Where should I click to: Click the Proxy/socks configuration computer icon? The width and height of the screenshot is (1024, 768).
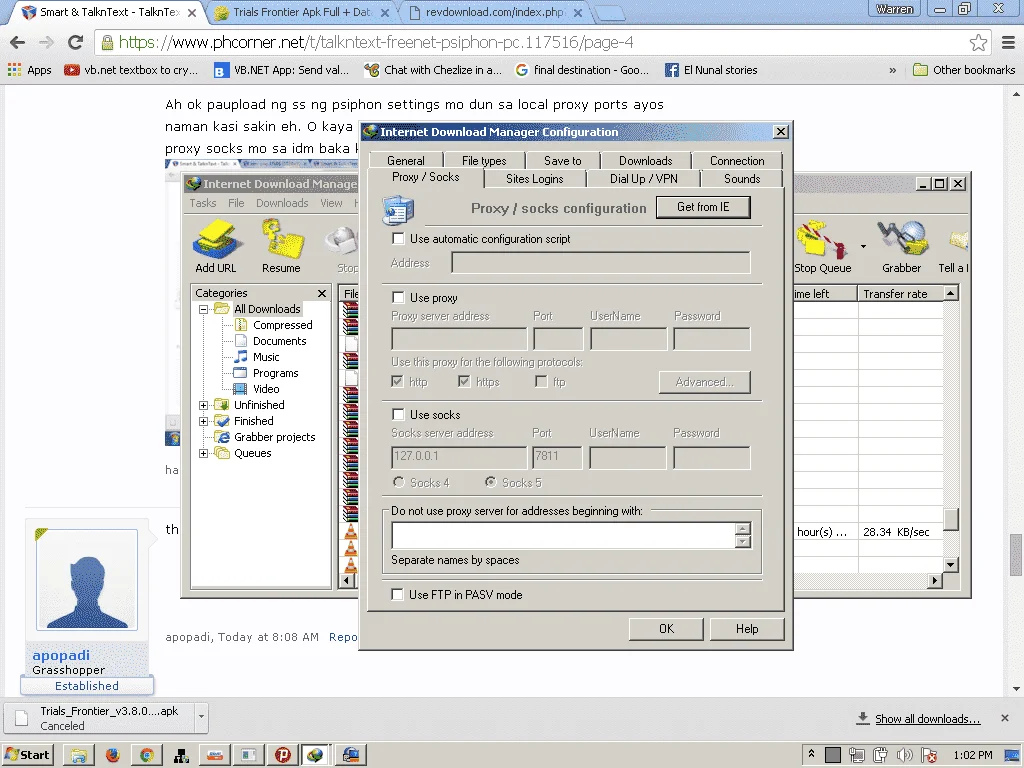click(x=398, y=210)
